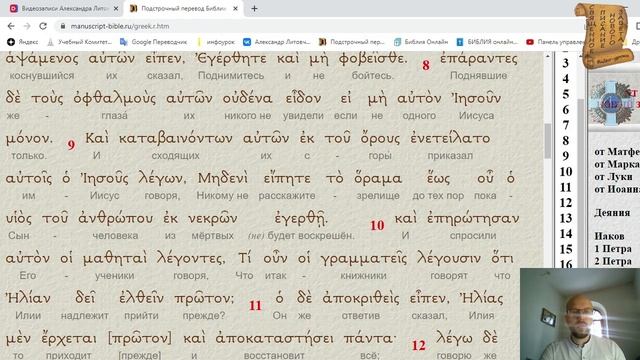The image size is (640, 360).
Task: Click the VK favicon icon
Action: pyautogui.click(x=247, y=42)
